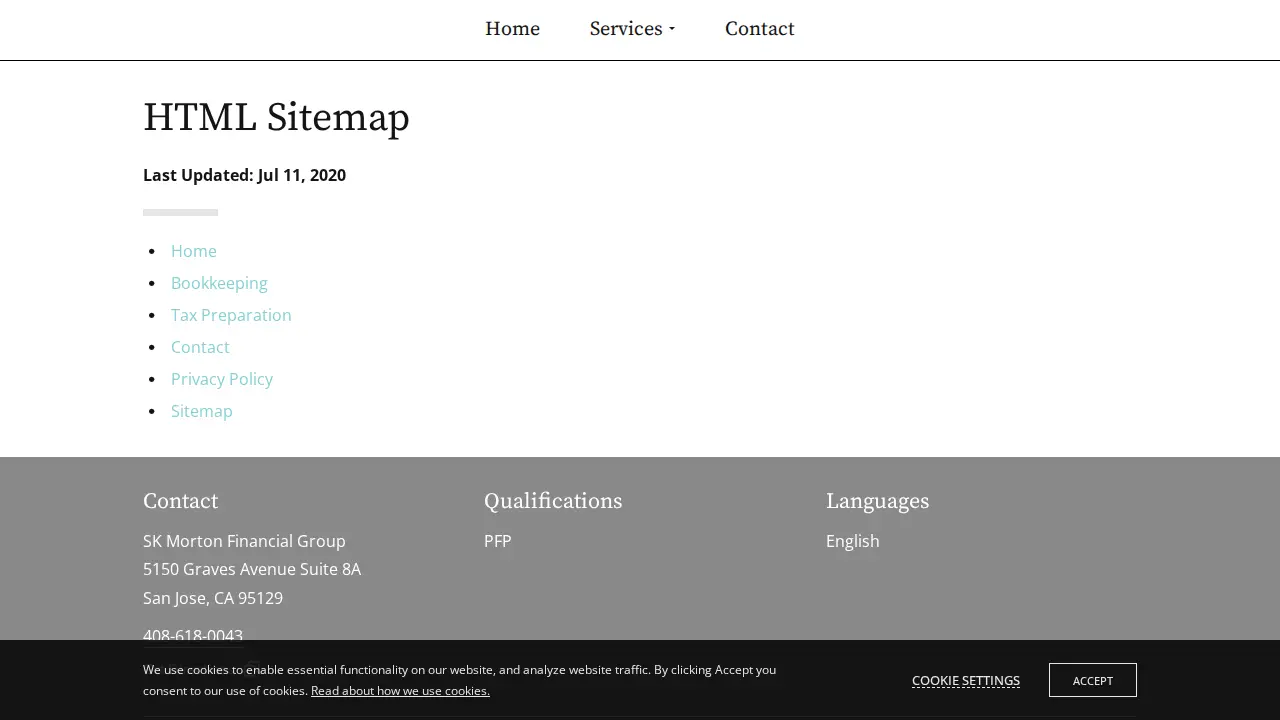The height and width of the screenshot is (720, 1280).
Task: Open the Home item in the top navigation bar
Action: click(x=512, y=29)
